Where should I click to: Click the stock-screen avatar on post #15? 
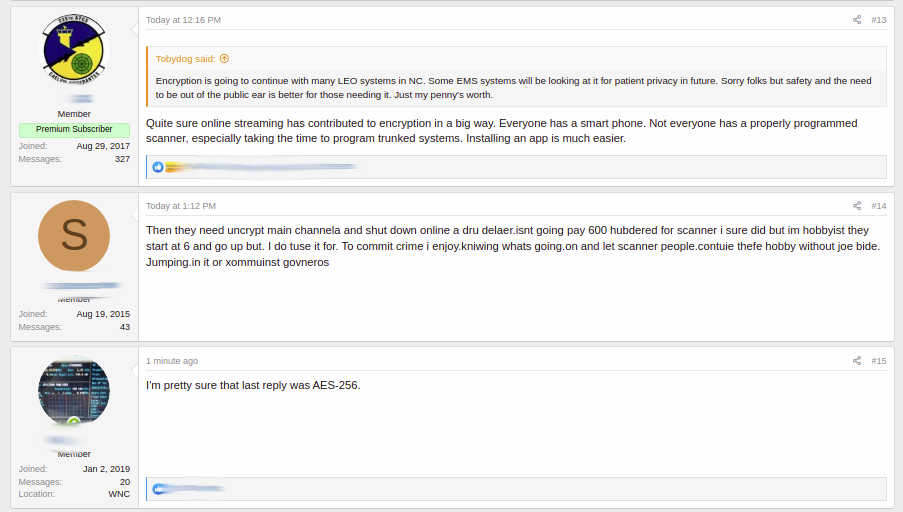point(74,392)
